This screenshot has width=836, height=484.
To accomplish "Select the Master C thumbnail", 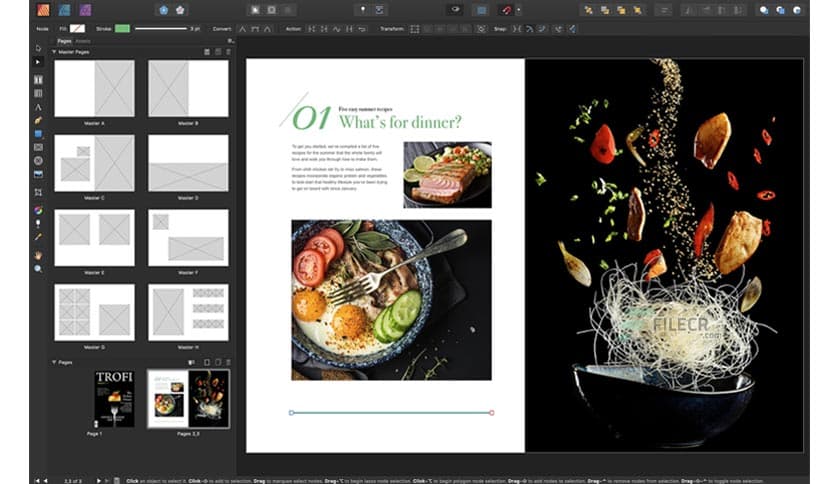I will pyautogui.click(x=94, y=163).
